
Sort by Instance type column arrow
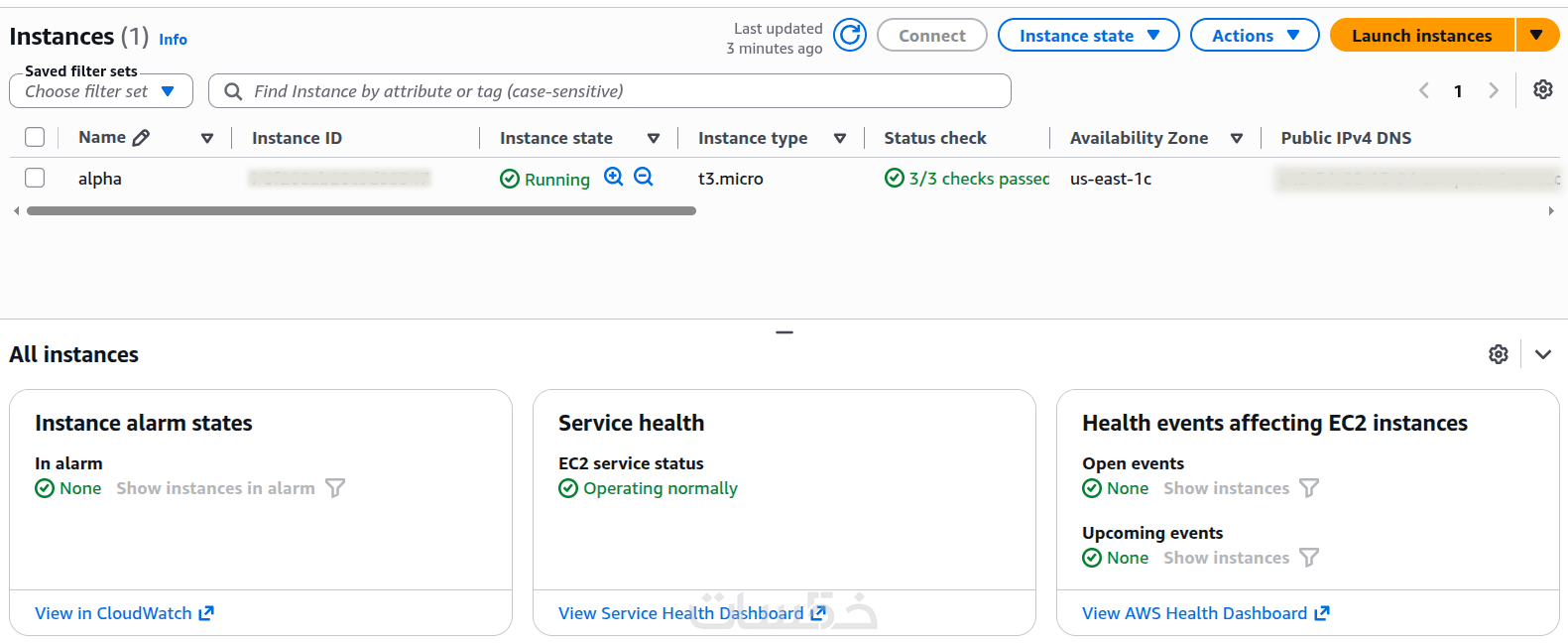(840, 138)
